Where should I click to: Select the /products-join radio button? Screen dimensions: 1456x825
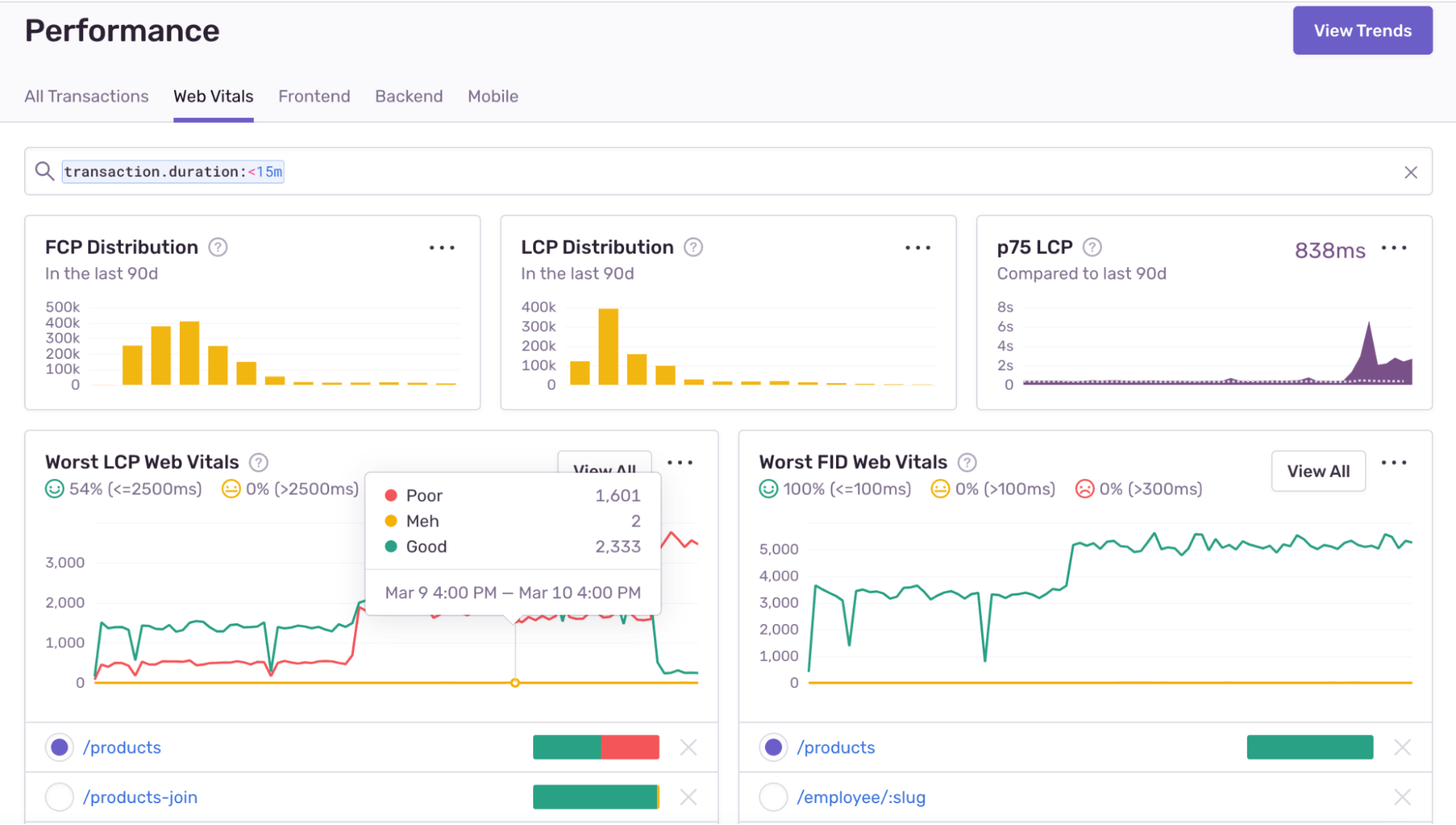pos(60,797)
